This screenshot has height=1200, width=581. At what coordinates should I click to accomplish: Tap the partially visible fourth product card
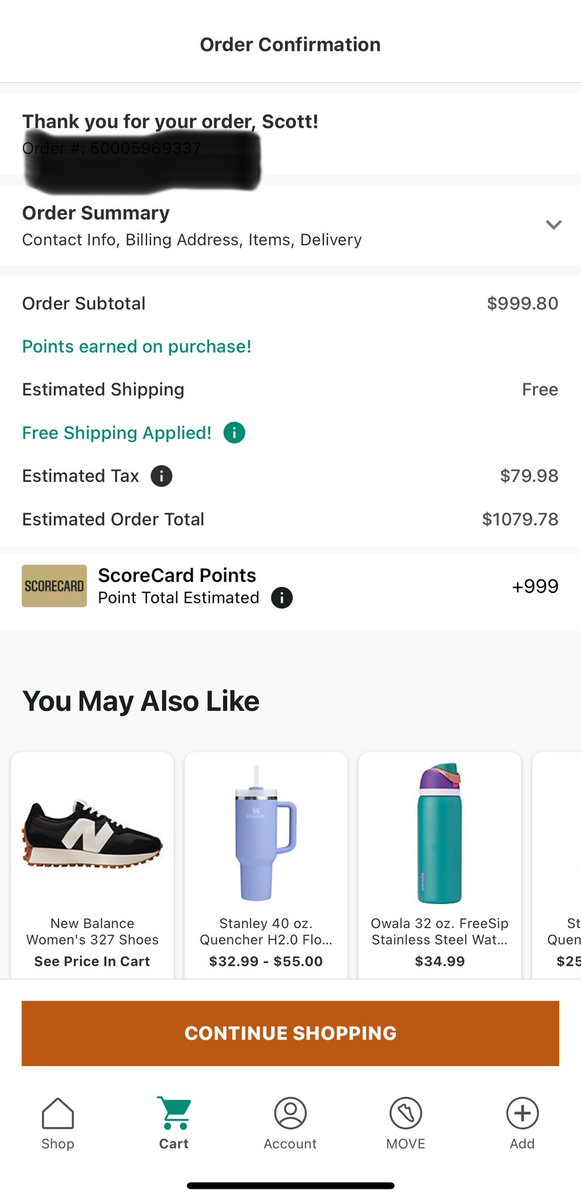[x=556, y=865]
